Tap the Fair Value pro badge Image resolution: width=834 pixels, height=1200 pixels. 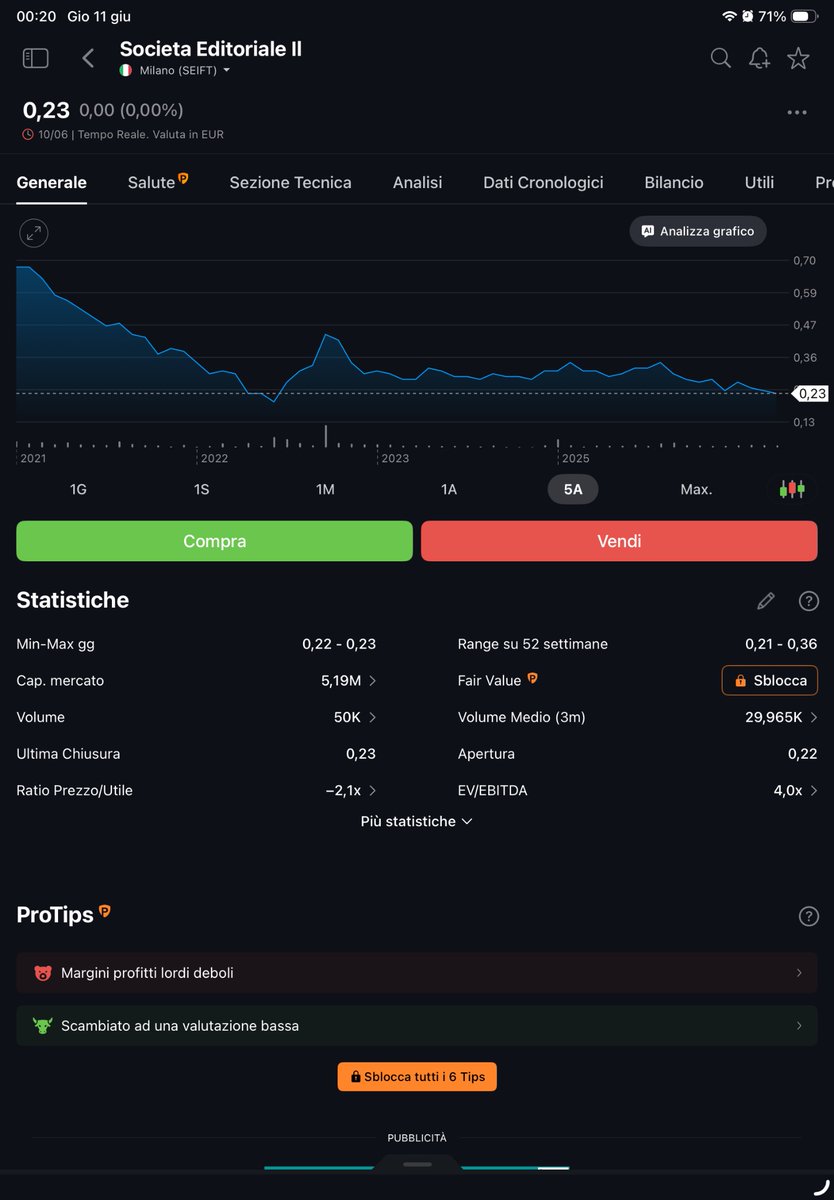tap(533, 678)
